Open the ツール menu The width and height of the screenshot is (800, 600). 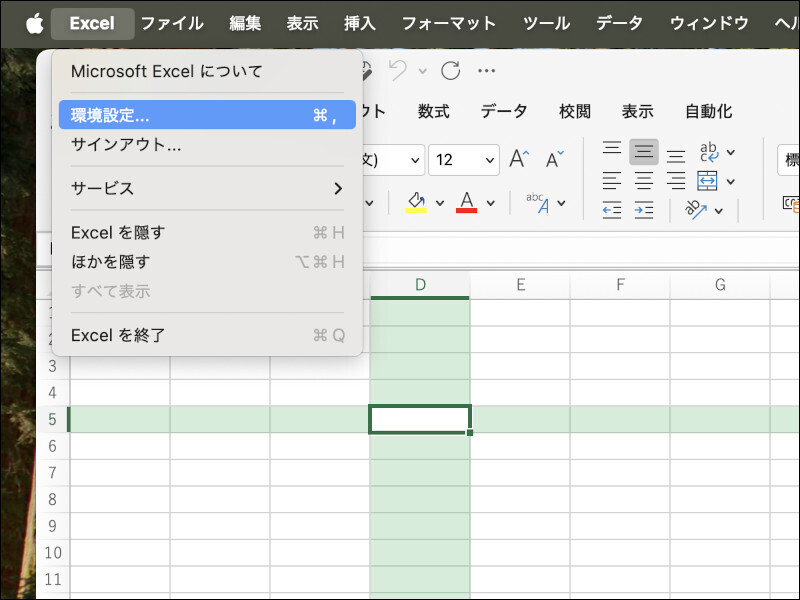[546, 23]
